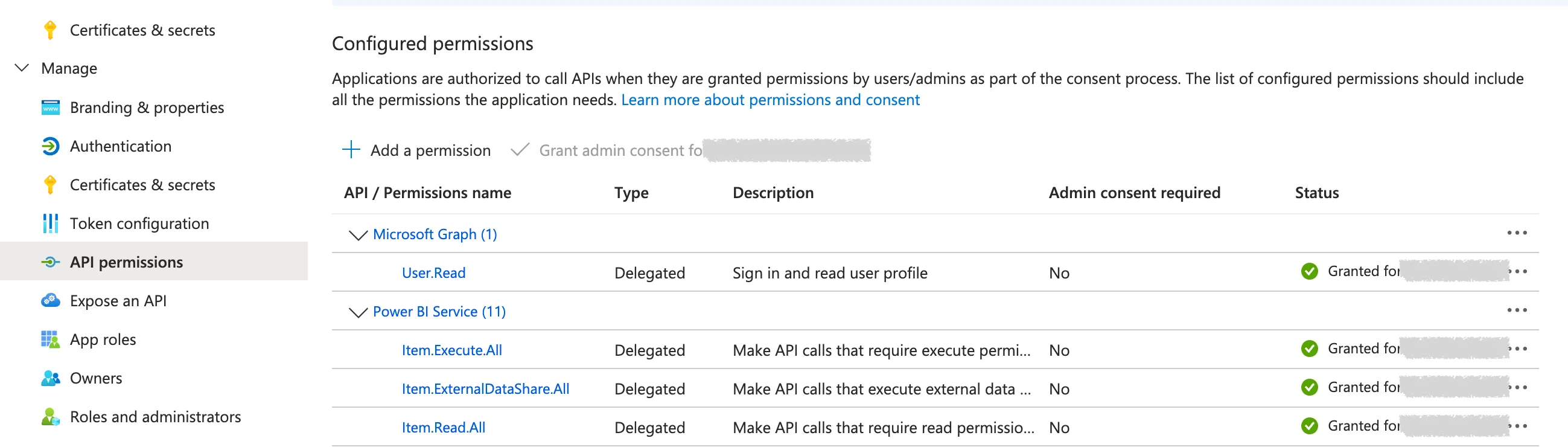Open Item.ExternalDataShare.All permission link
Screen dimensions: 1568x447
(x=485, y=388)
